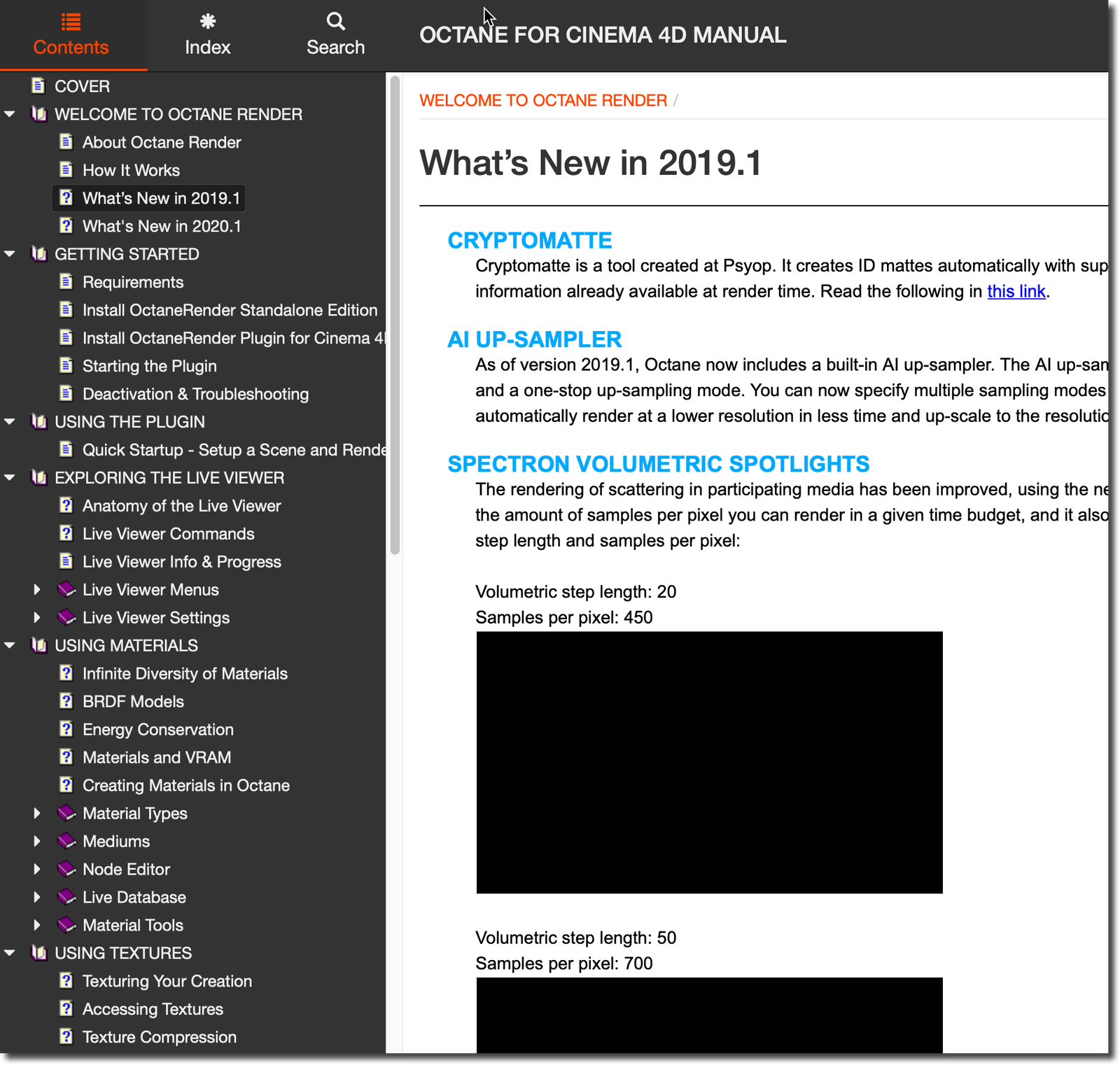This screenshot has width=1120, height=1065.
Task: Open Live Viewer Commands topic
Action: [x=169, y=534]
